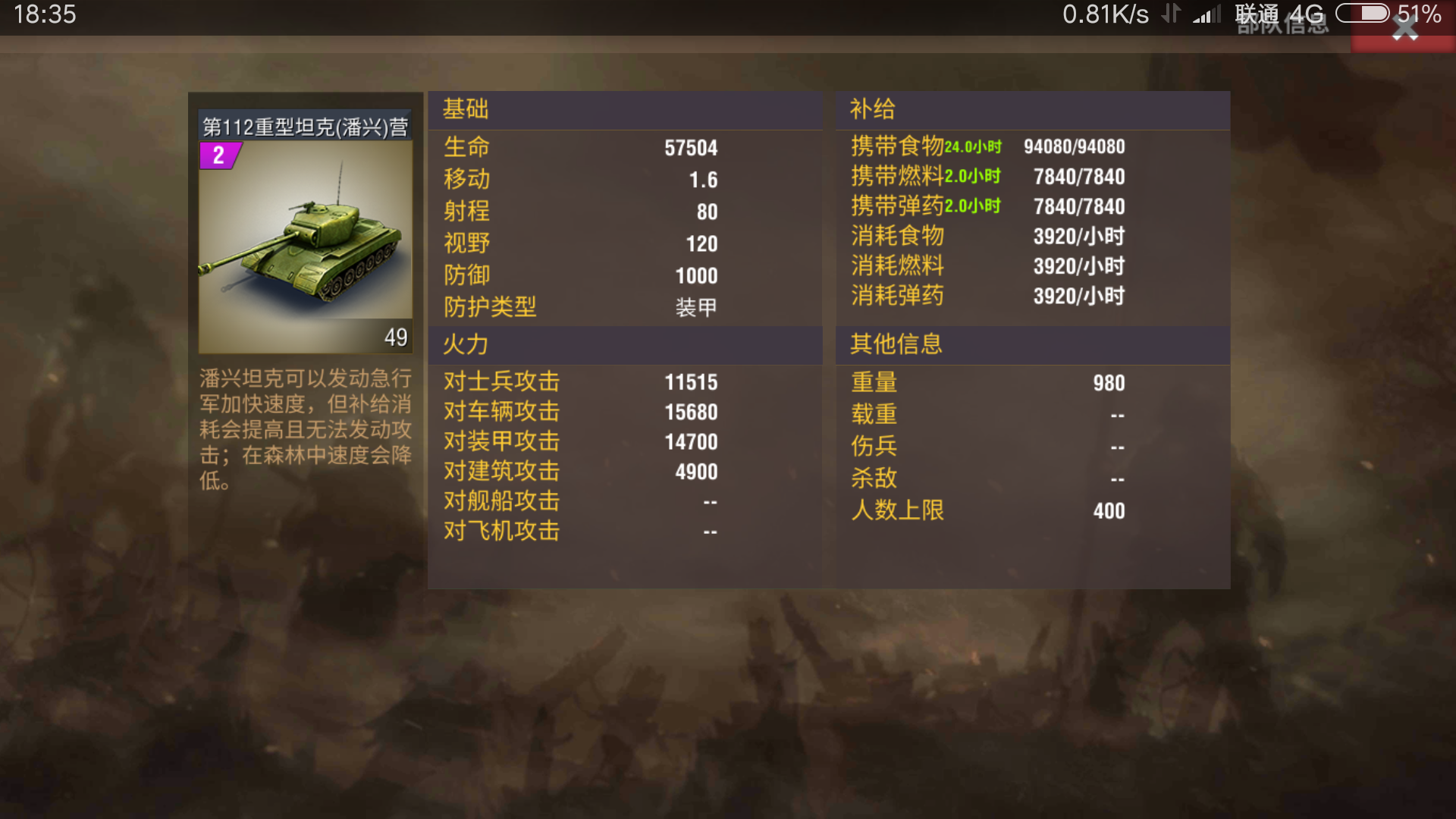Viewport: 1456px width, 819px height.
Task: Tap the 生命 57504 stat row
Action: (581, 147)
